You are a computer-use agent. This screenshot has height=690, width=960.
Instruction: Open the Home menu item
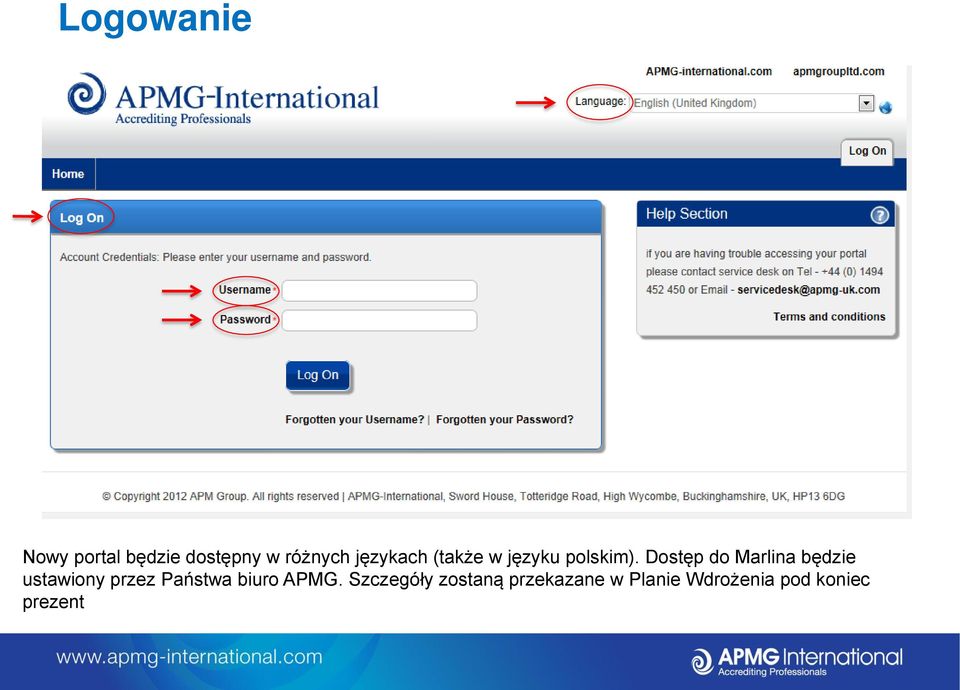[x=68, y=174]
